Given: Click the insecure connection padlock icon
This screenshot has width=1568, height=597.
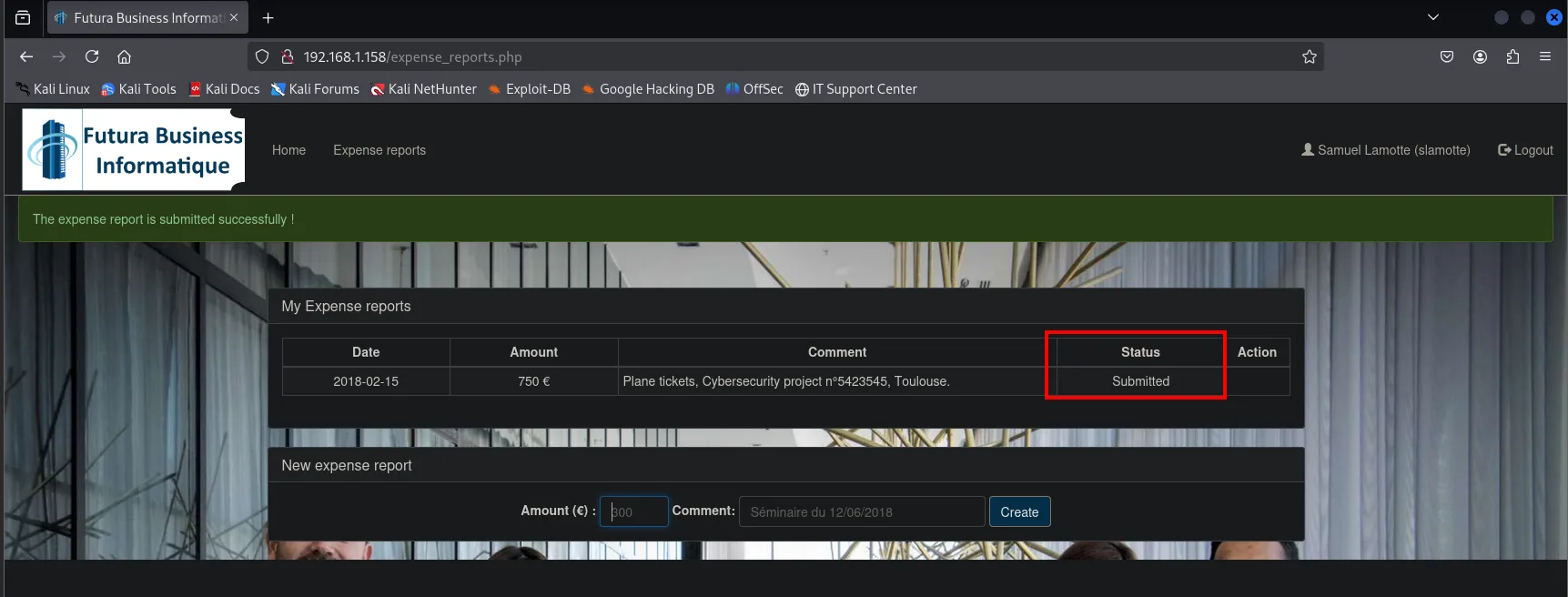Looking at the screenshot, I should pyautogui.click(x=288, y=56).
